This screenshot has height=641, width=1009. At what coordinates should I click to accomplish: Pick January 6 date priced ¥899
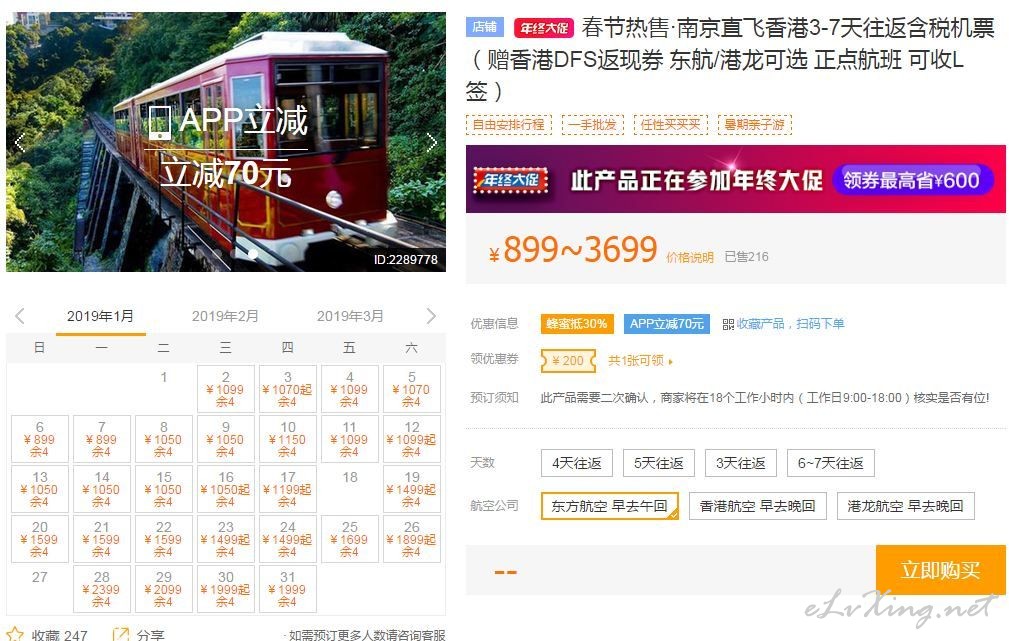tap(39, 439)
